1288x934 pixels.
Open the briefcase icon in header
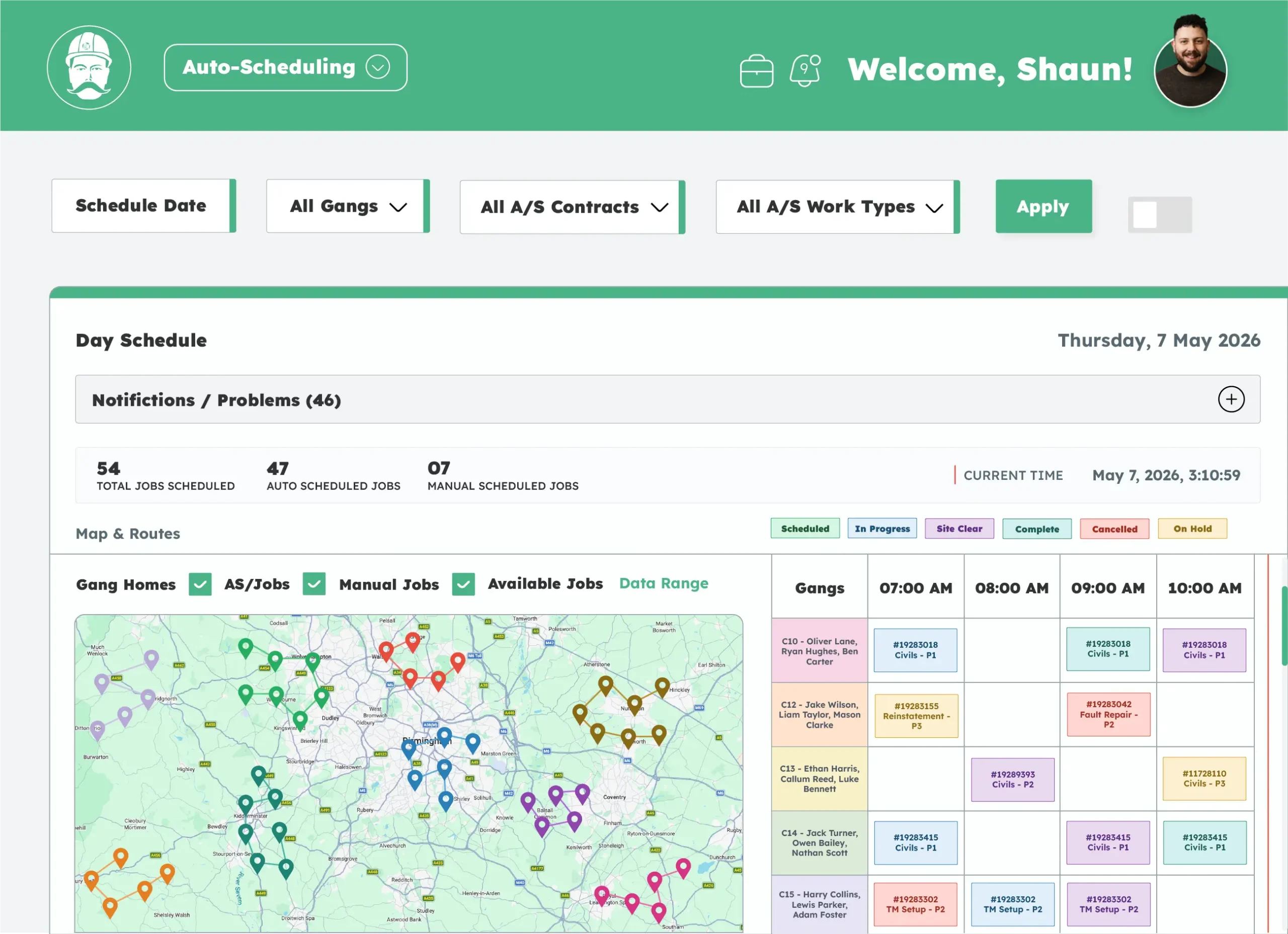point(756,70)
